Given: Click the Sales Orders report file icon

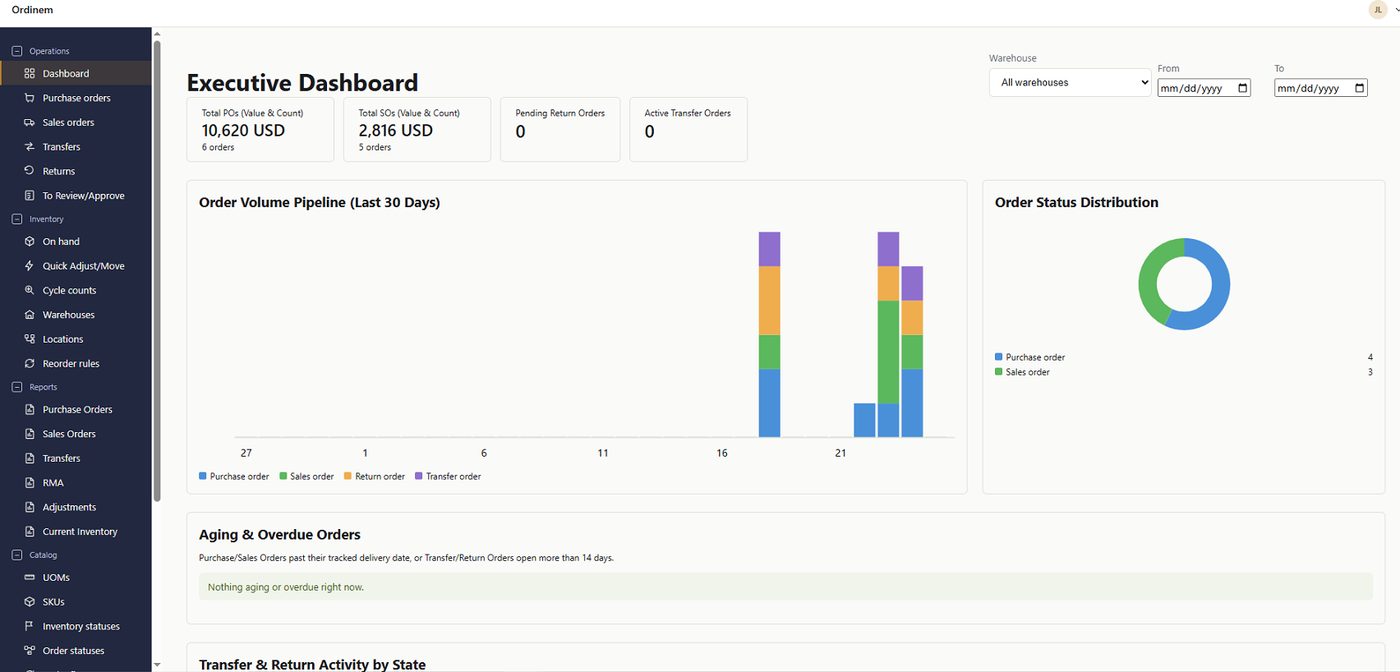Looking at the screenshot, I should click(30, 434).
